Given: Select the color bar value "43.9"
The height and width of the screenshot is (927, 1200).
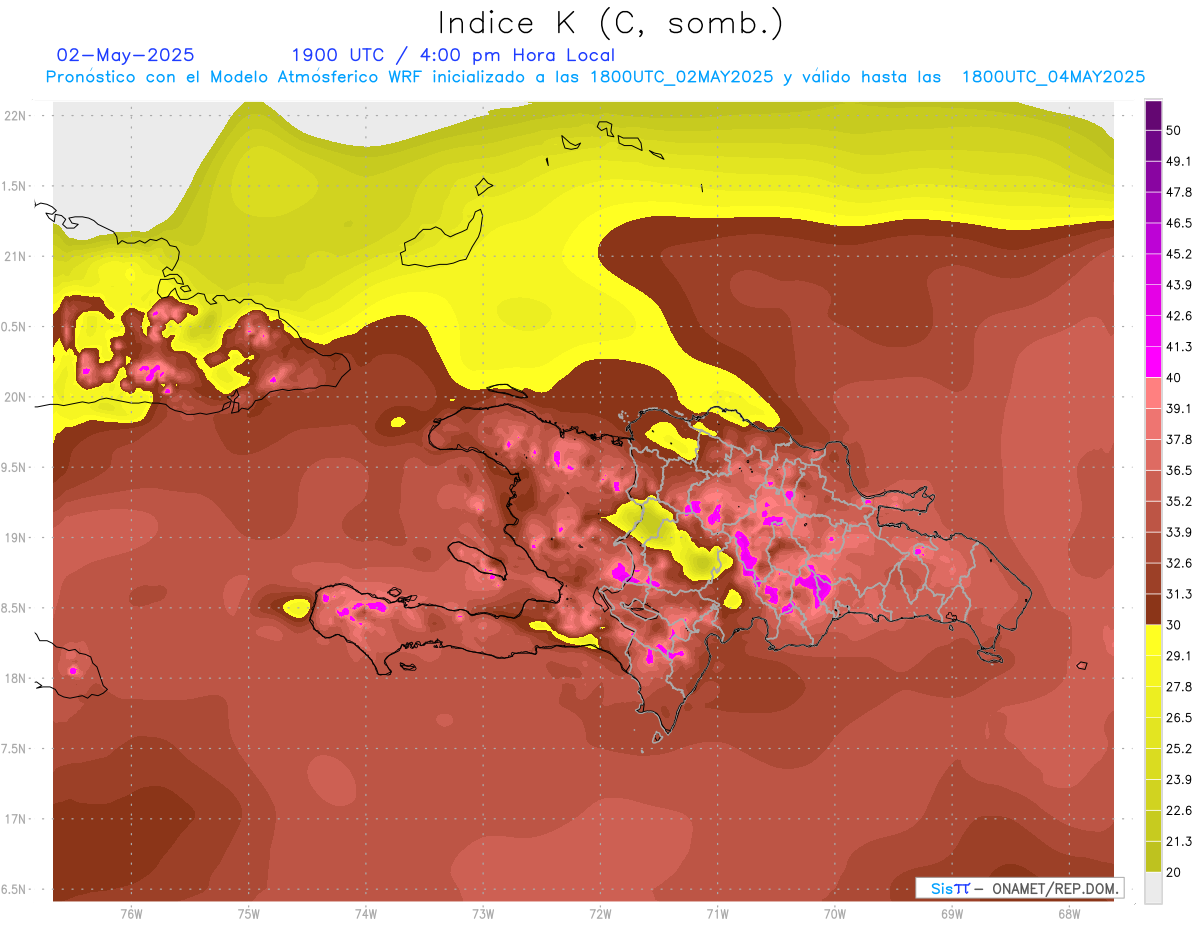Looking at the screenshot, I should coord(1179,285).
